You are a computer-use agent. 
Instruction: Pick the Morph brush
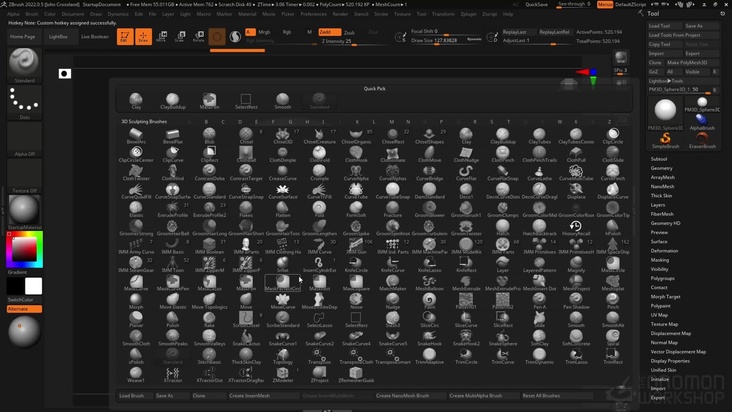click(136, 301)
